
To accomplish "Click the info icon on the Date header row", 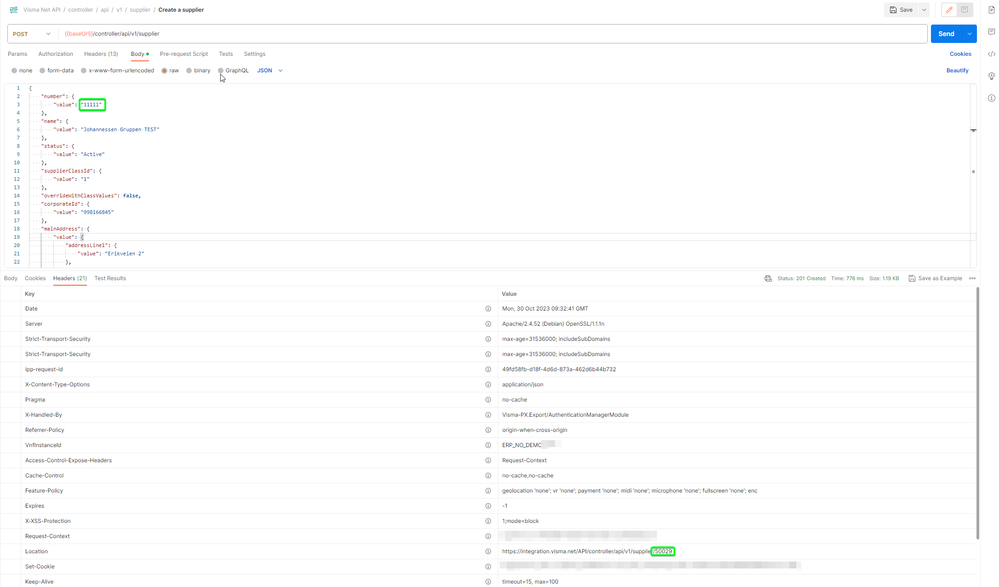I will pyautogui.click(x=488, y=308).
